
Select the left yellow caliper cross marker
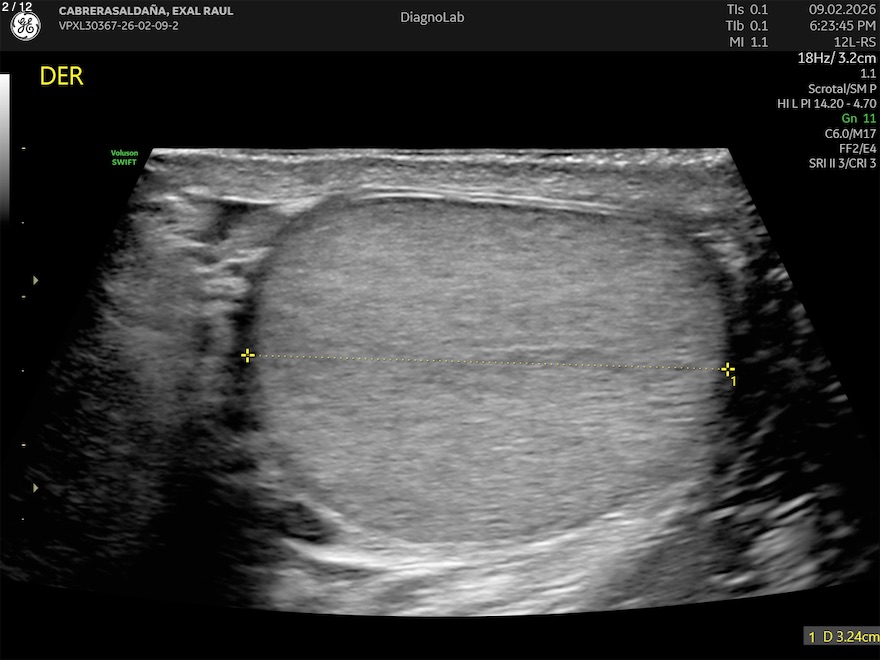click(248, 355)
